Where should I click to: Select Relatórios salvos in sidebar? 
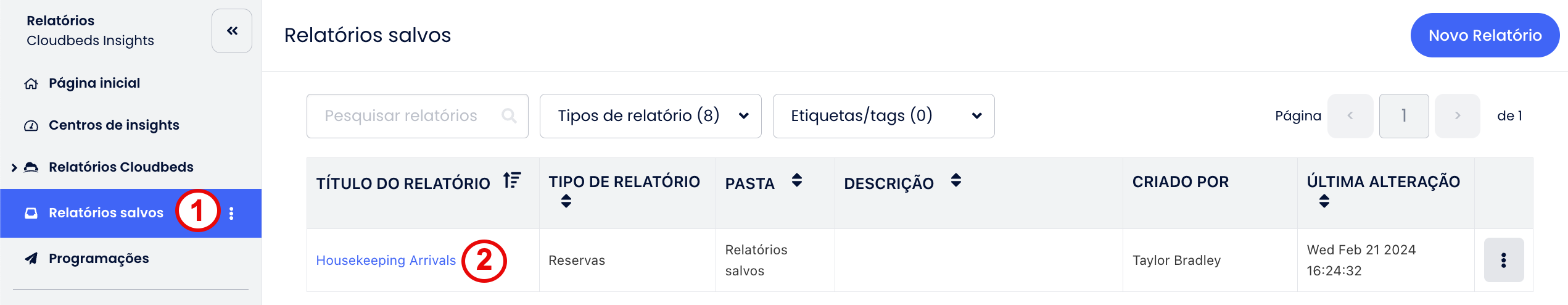105,213
